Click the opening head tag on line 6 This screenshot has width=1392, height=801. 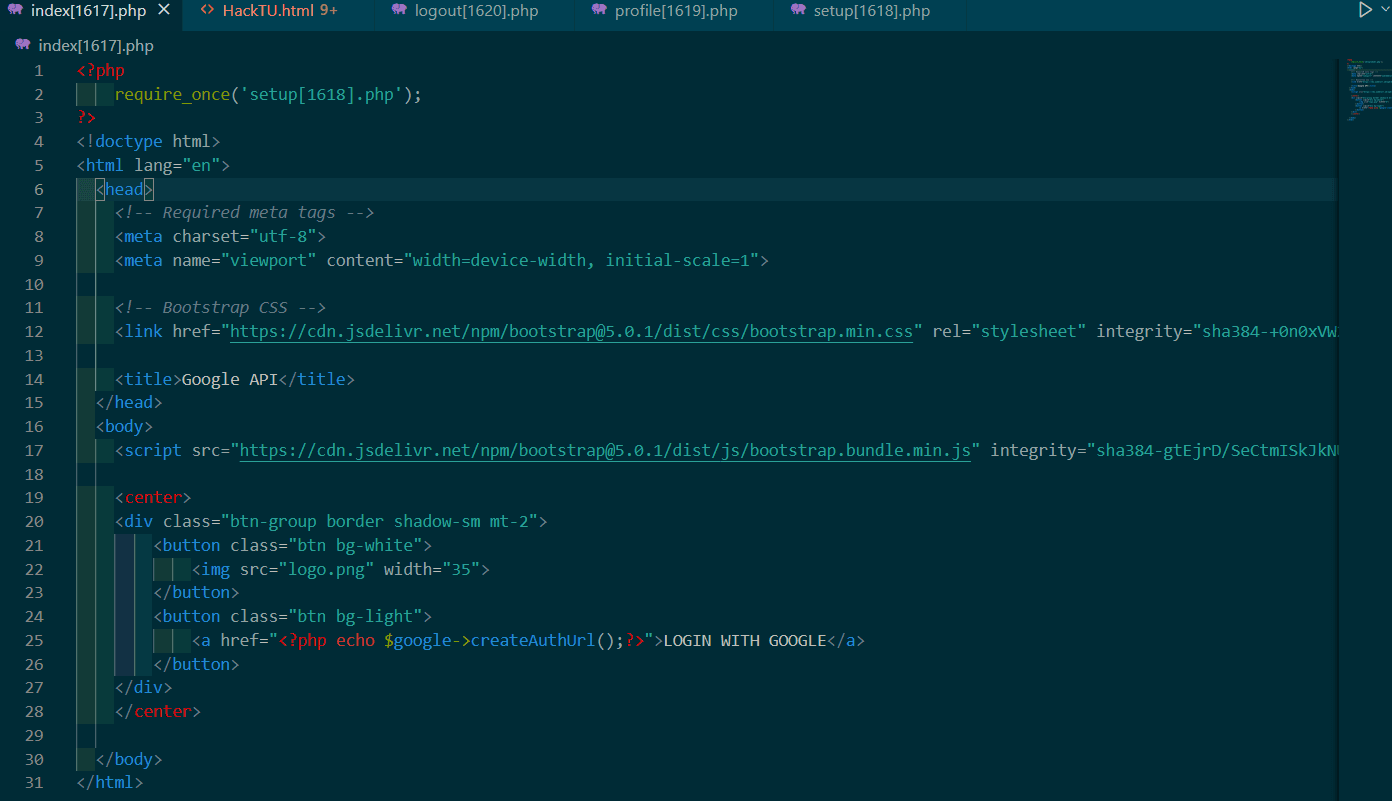(125, 189)
